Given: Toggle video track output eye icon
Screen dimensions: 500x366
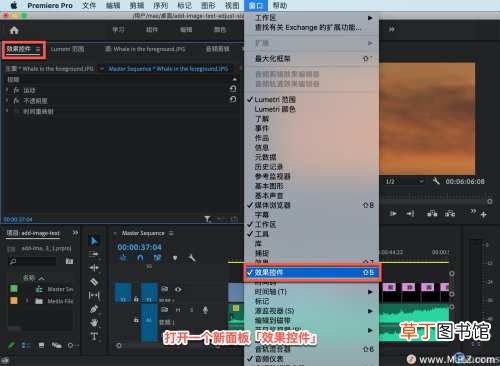Looking at the screenshot, I should pos(178,289).
